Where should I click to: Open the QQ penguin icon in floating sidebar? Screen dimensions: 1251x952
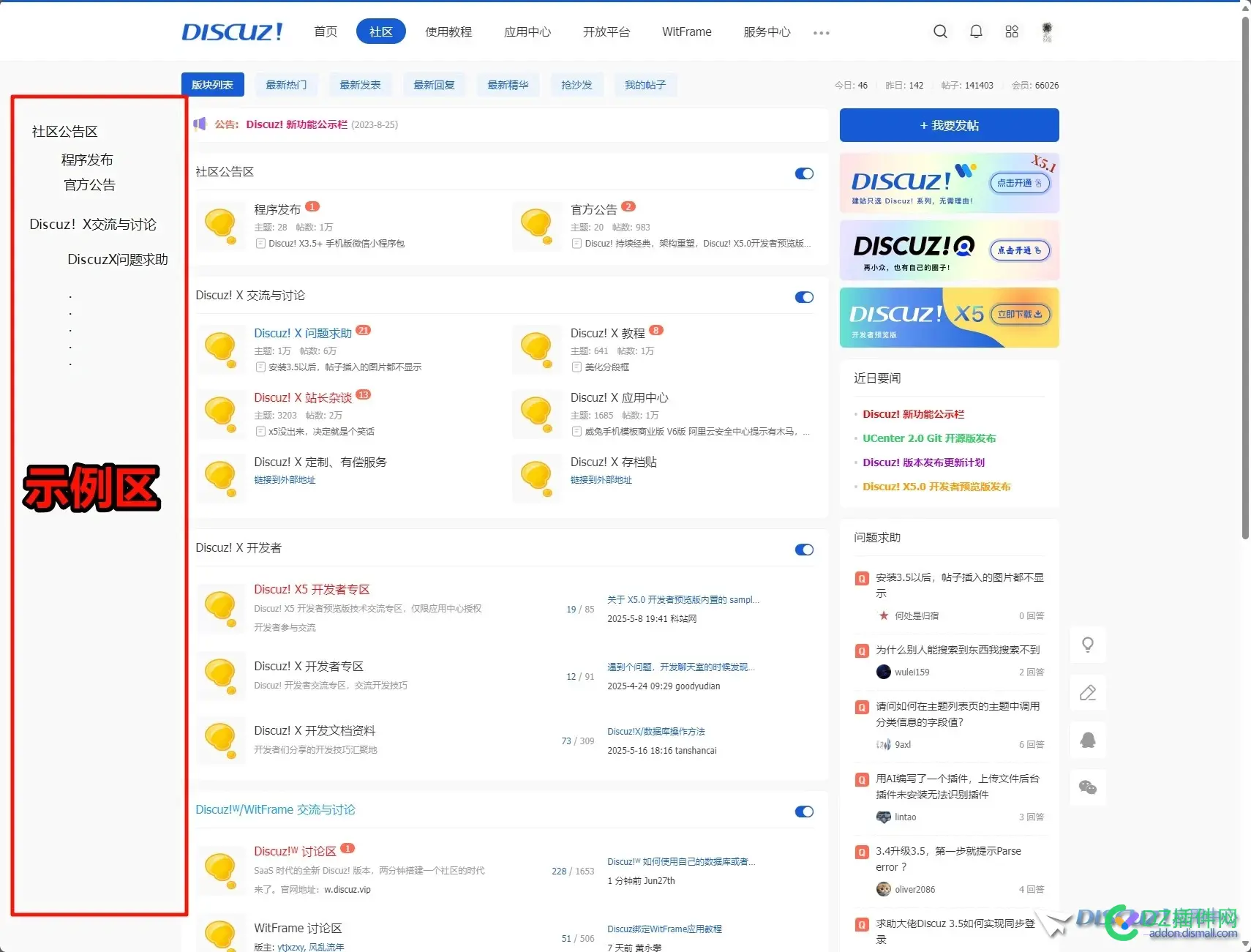click(1088, 740)
